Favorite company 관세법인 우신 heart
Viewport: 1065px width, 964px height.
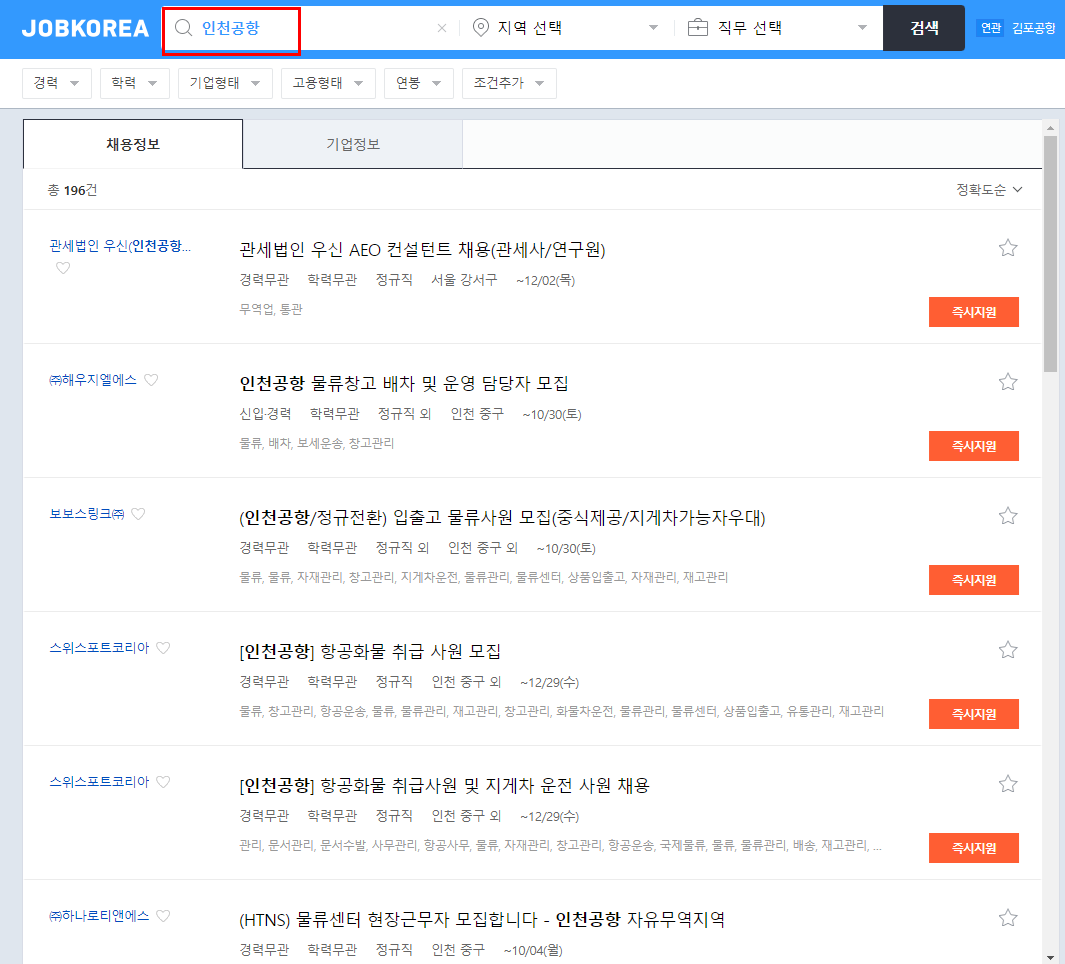tap(63, 268)
